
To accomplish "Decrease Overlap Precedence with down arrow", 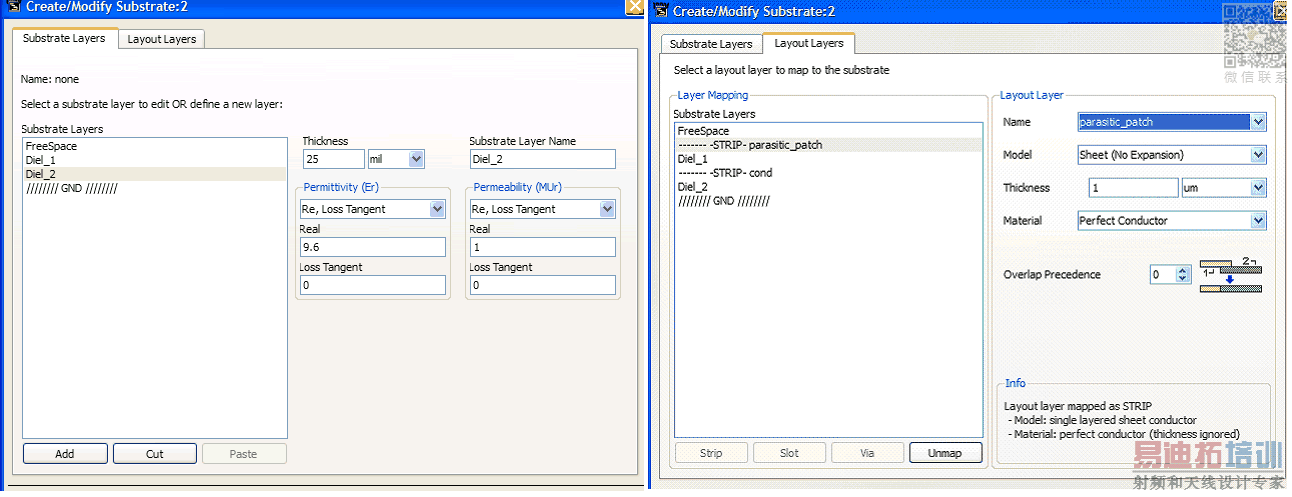I will (x=1183, y=279).
